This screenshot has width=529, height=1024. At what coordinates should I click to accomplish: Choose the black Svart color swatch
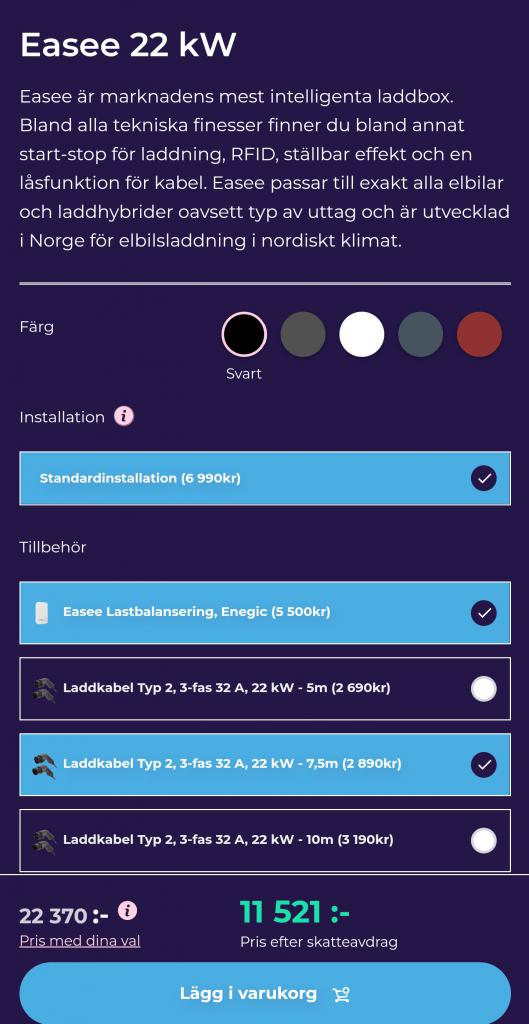[244, 334]
